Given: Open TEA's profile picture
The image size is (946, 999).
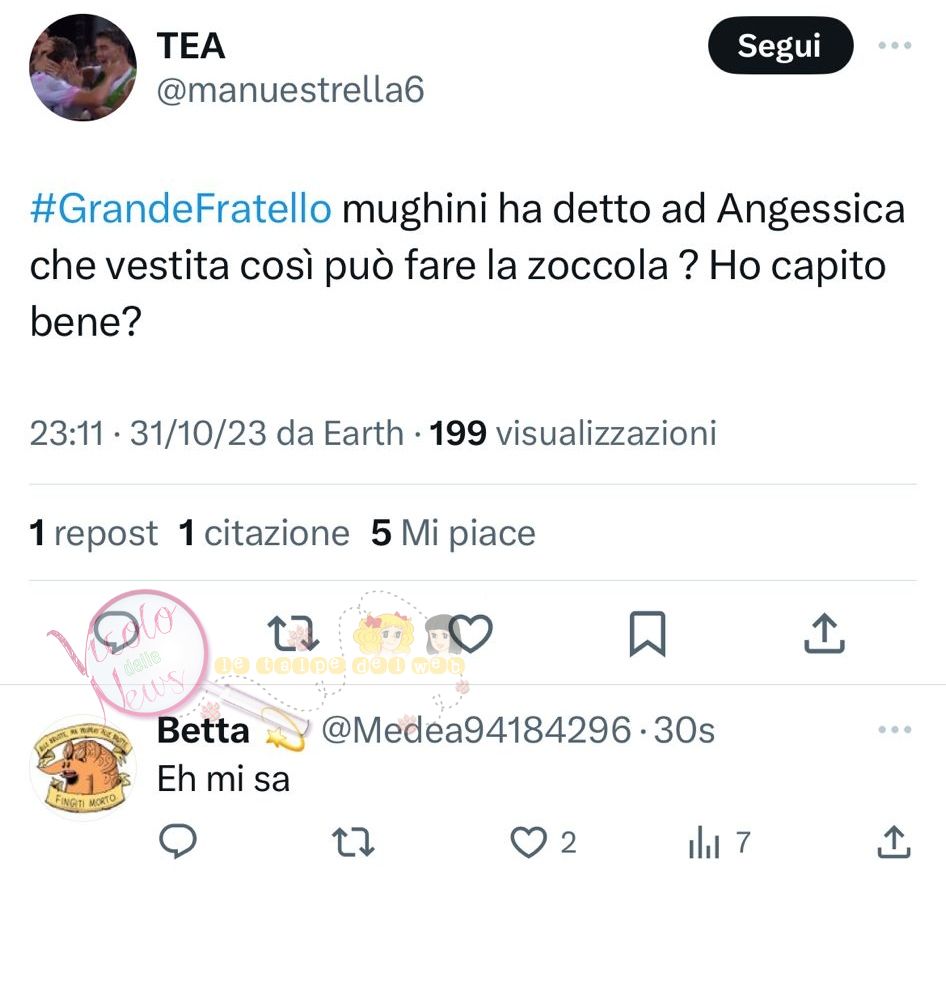Looking at the screenshot, I should pyautogui.click(x=83, y=68).
